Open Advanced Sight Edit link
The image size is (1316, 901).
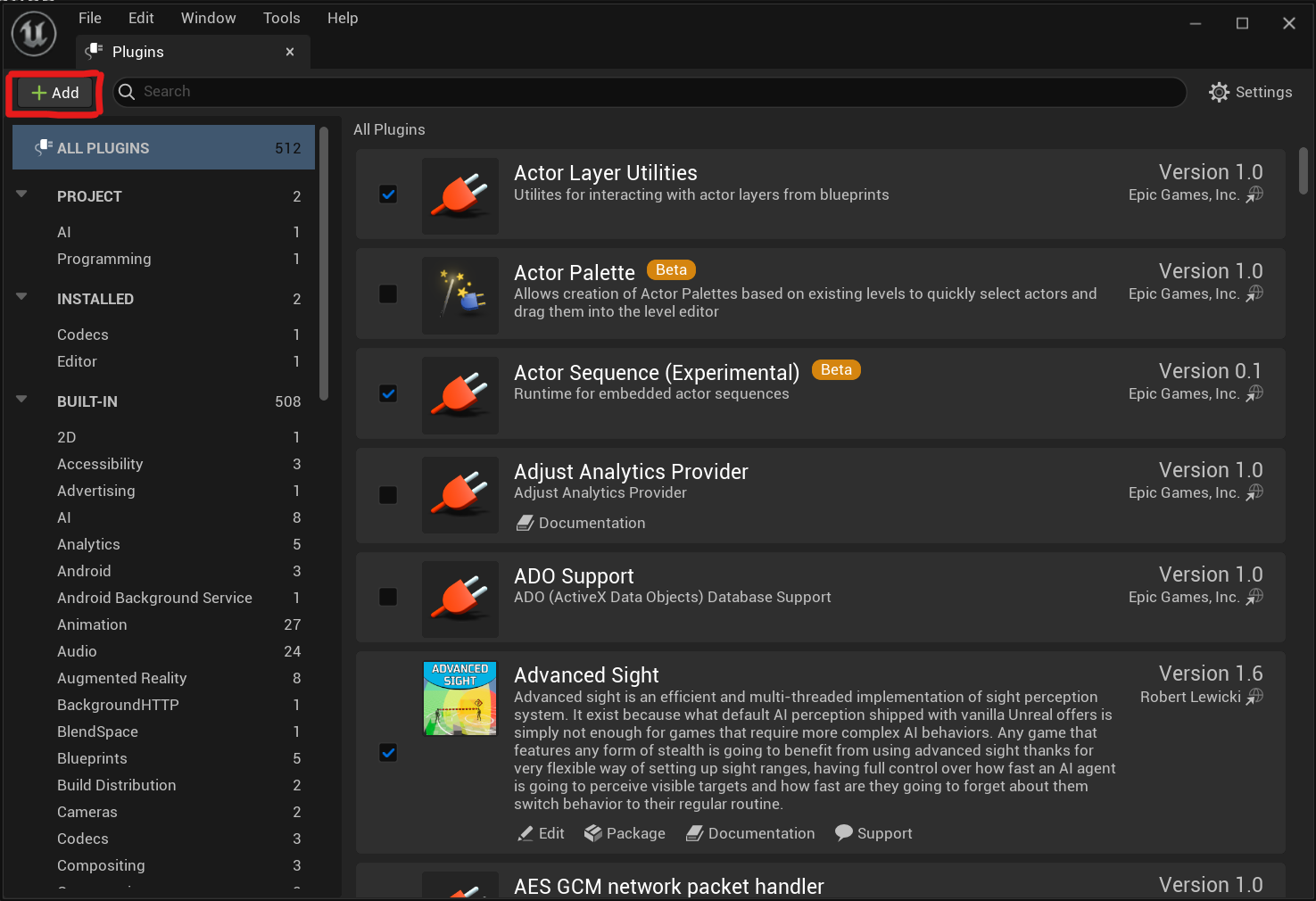click(x=541, y=833)
